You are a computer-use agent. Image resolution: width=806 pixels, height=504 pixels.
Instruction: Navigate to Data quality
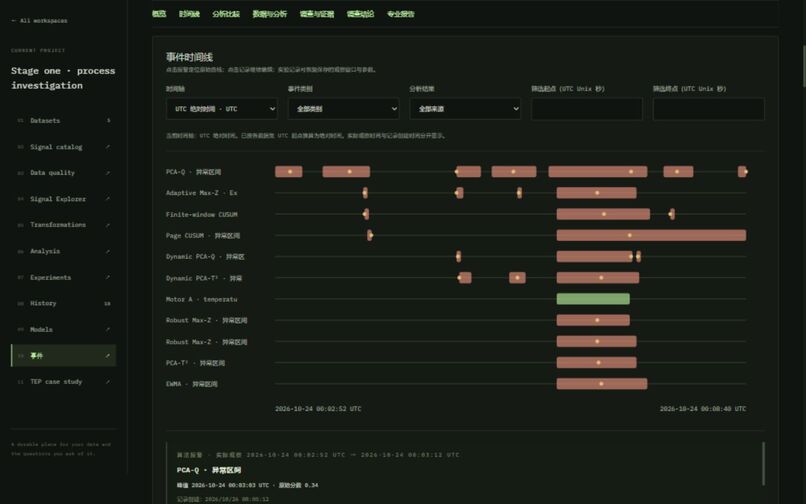(x=64, y=173)
